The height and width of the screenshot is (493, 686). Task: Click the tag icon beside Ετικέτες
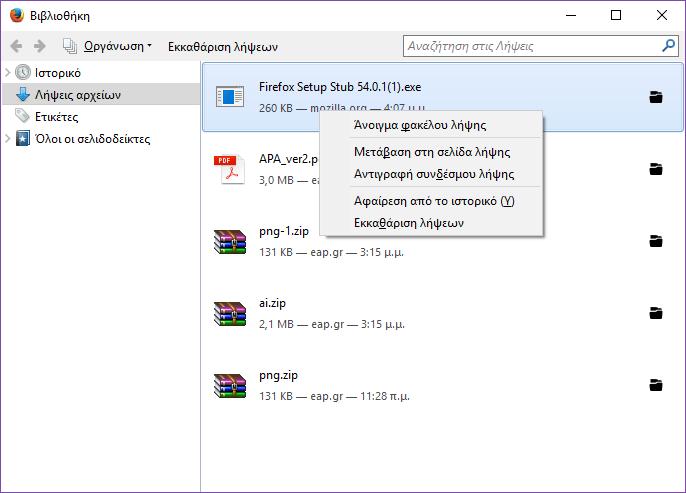[22, 116]
